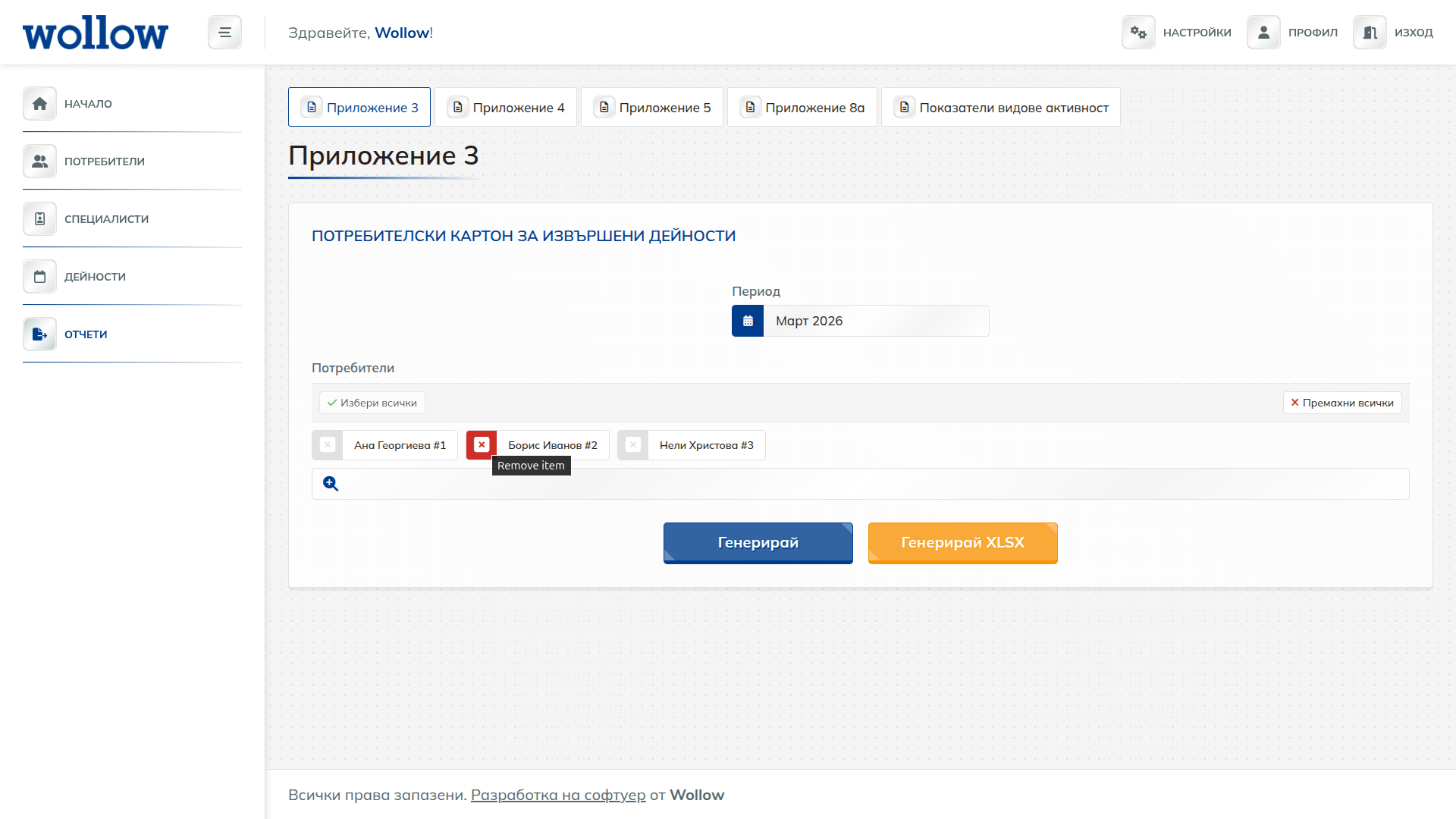This screenshot has width=1456, height=819.
Task: Open the Начало home icon in sidebar
Action: [39, 103]
